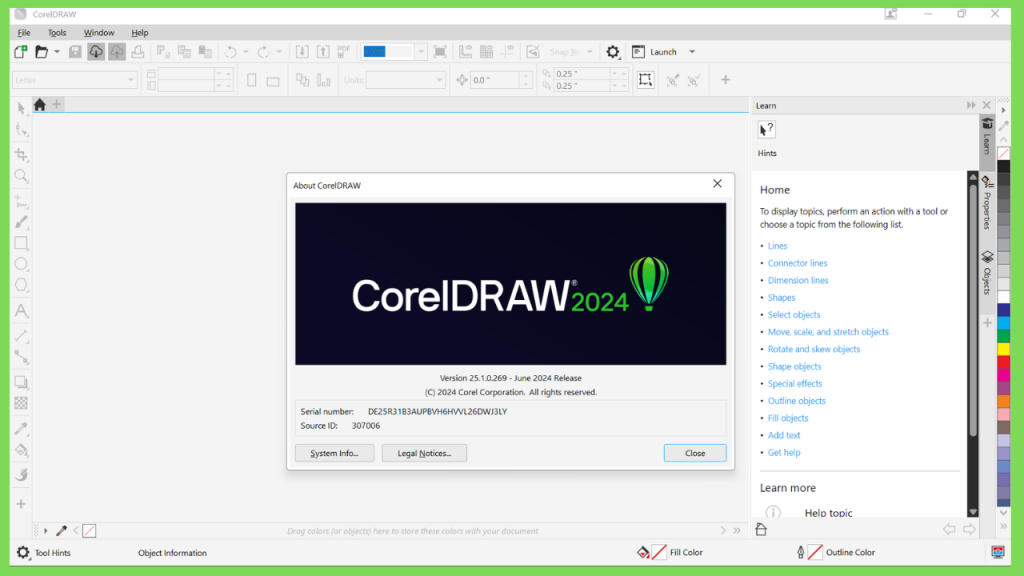Expand the undo history dropdown arrow
This screenshot has height=576, width=1024.
[x=246, y=52]
